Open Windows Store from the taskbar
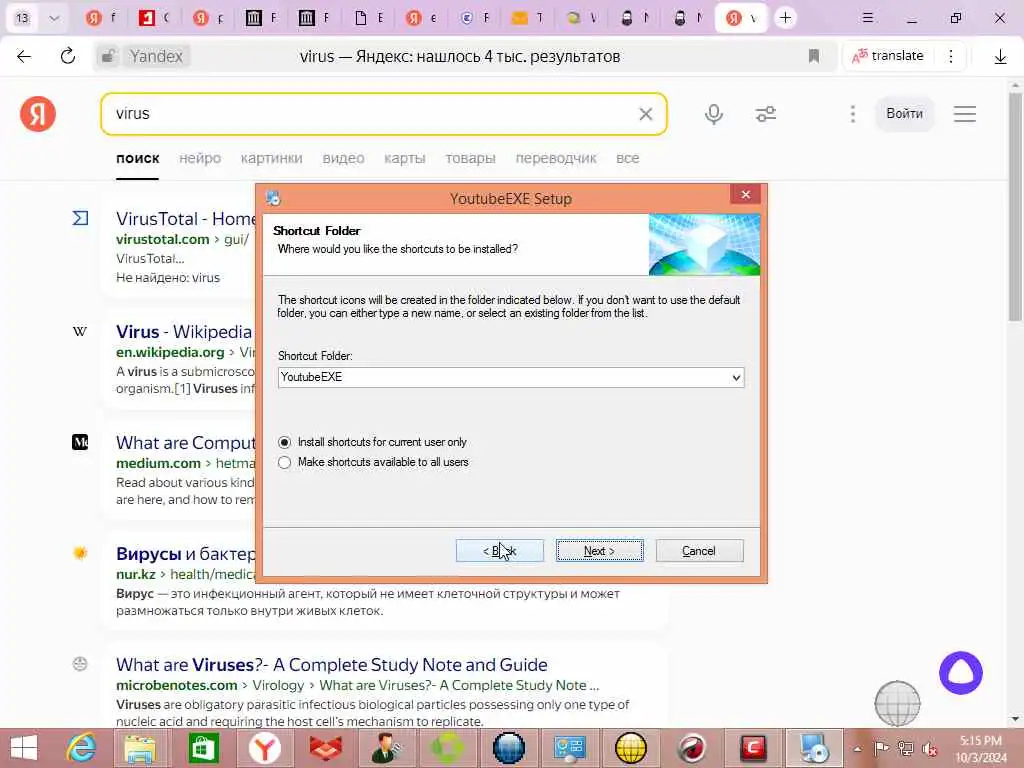This screenshot has width=1024, height=768. 202,748
